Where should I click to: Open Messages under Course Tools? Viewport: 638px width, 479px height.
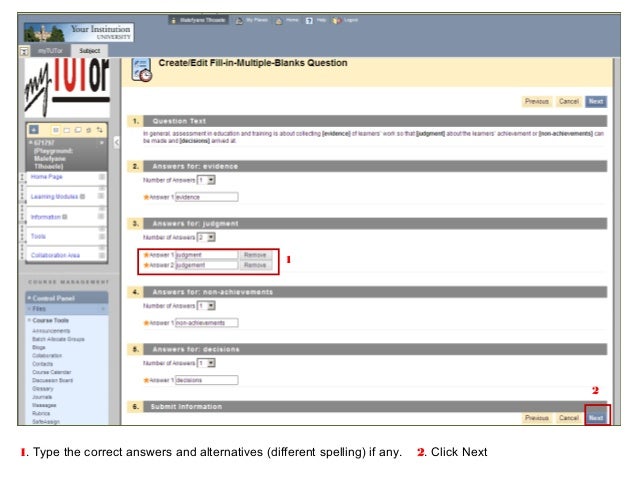click(x=44, y=405)
